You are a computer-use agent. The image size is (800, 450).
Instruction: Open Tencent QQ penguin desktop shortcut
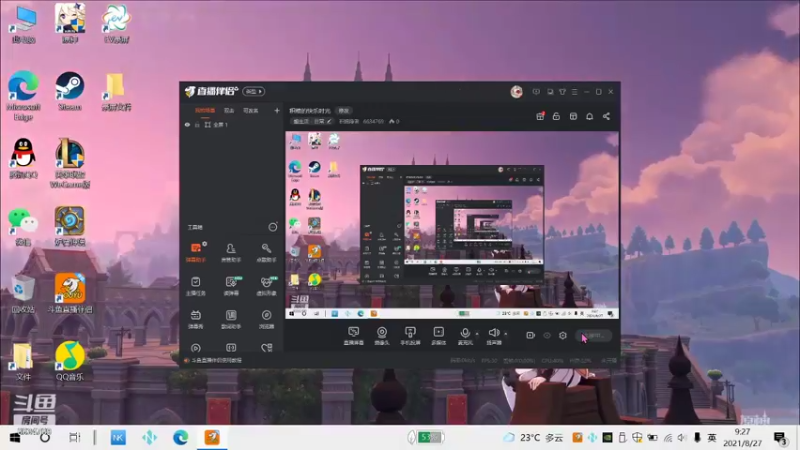tap(23, 159)
